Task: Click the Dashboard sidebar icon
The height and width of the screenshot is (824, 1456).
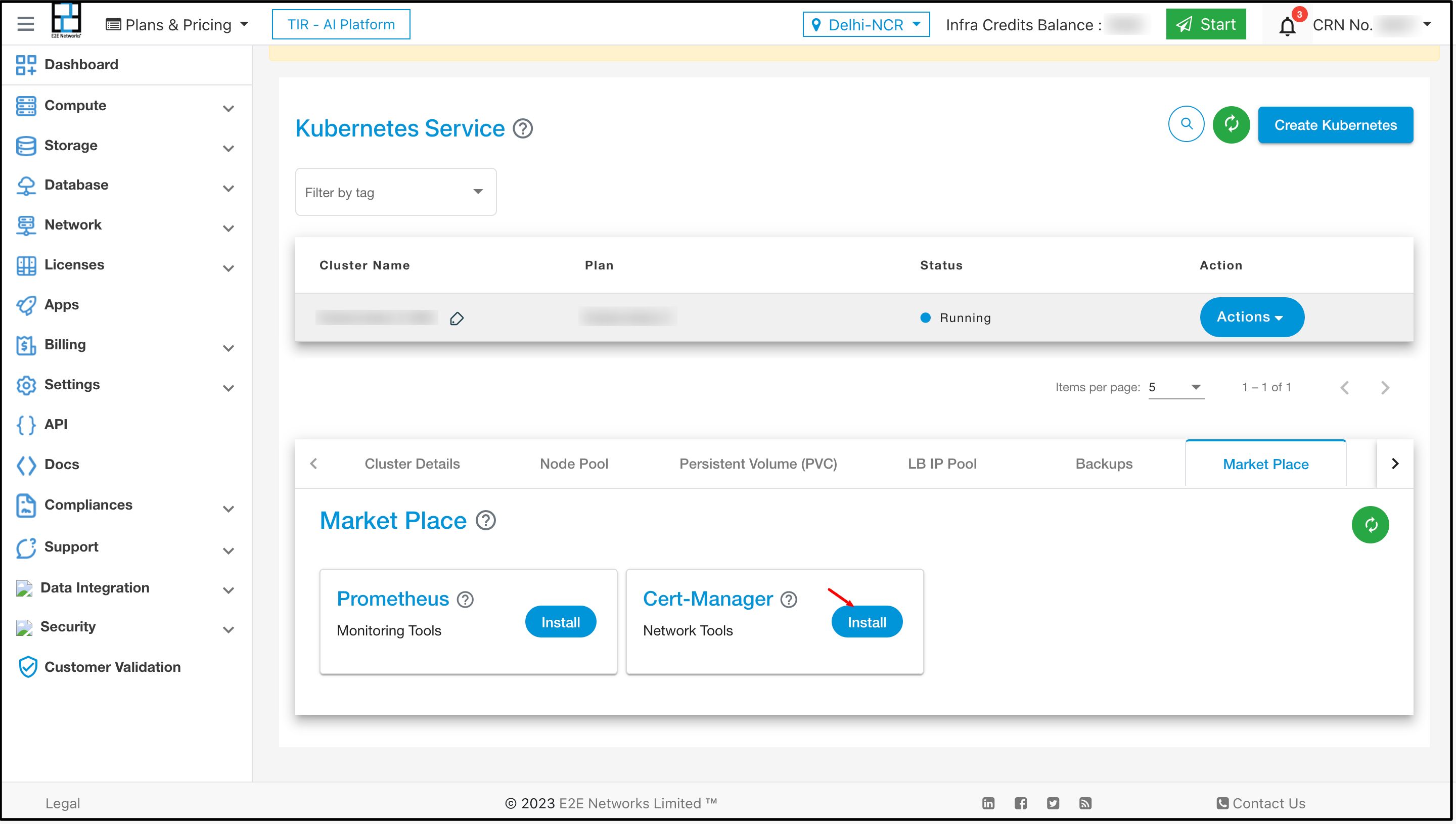Action: [26, 65]
